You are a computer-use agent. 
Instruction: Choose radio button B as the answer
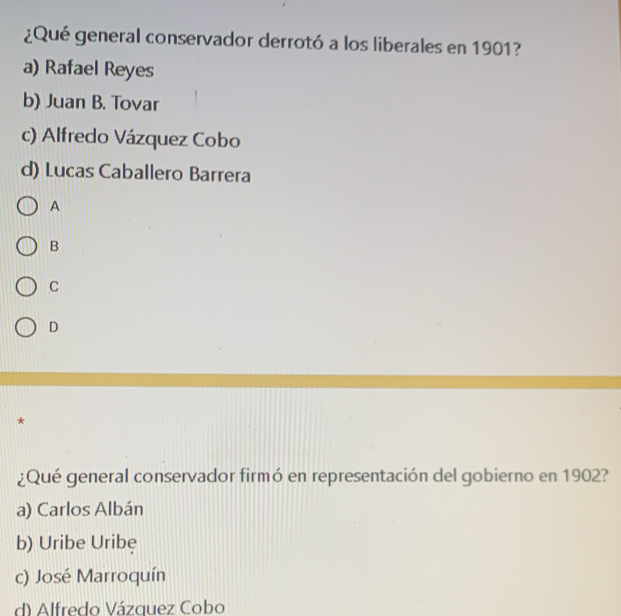(31, 247)
